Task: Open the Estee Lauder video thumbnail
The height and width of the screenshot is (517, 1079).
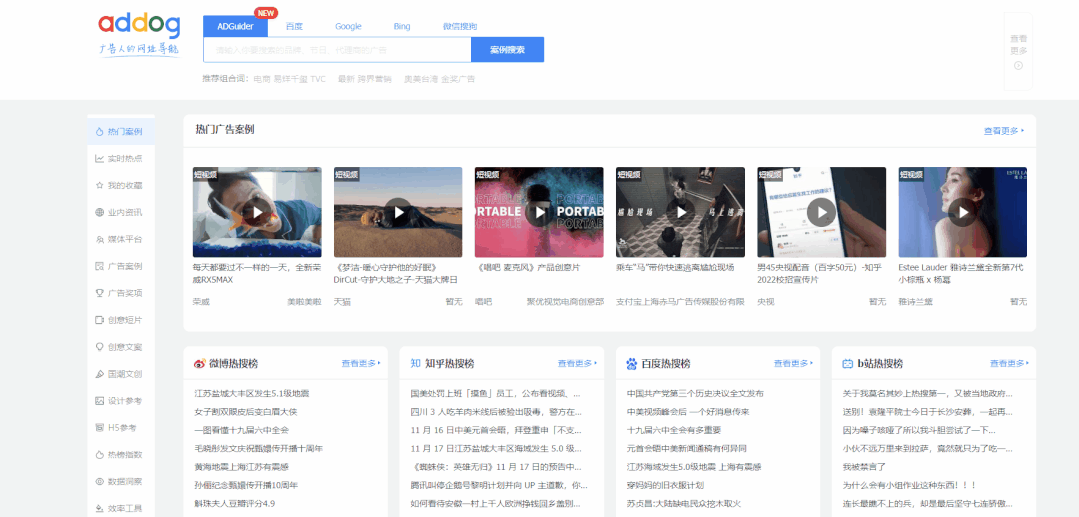Action: (x=962, y=212)
